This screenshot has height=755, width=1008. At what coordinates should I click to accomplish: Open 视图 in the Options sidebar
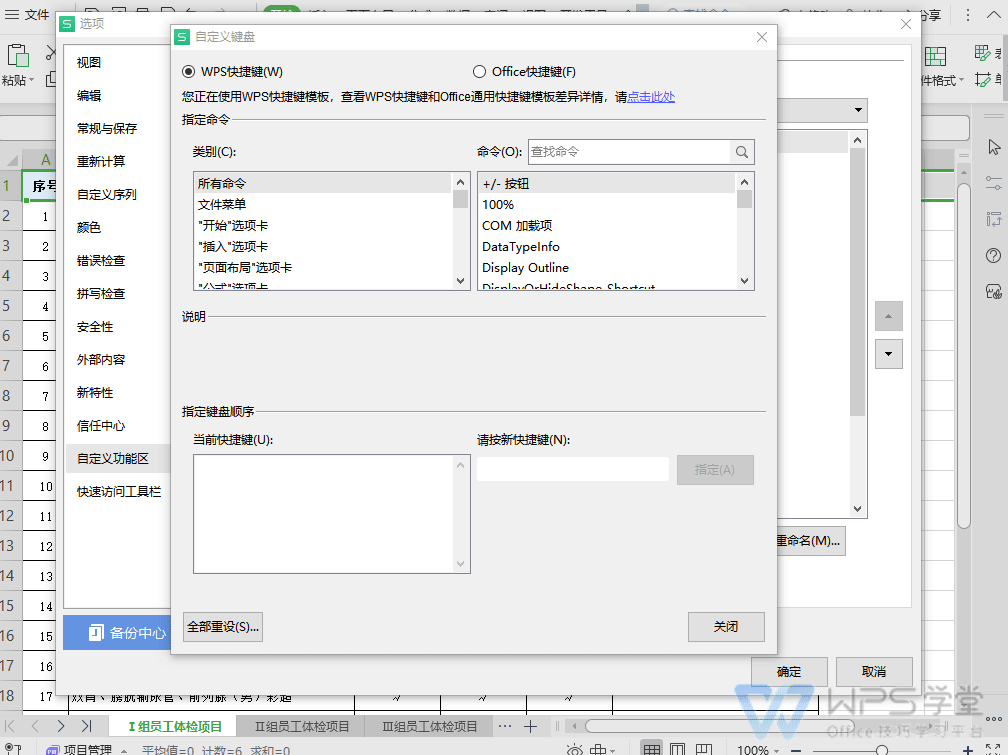tap(89, 62)
